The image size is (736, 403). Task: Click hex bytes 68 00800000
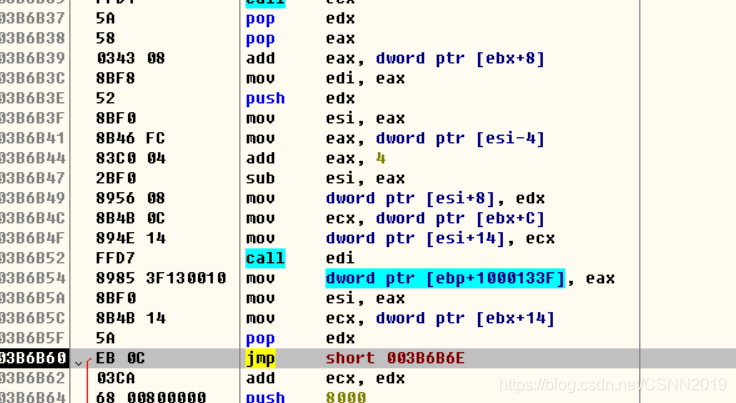coord(151,397)
